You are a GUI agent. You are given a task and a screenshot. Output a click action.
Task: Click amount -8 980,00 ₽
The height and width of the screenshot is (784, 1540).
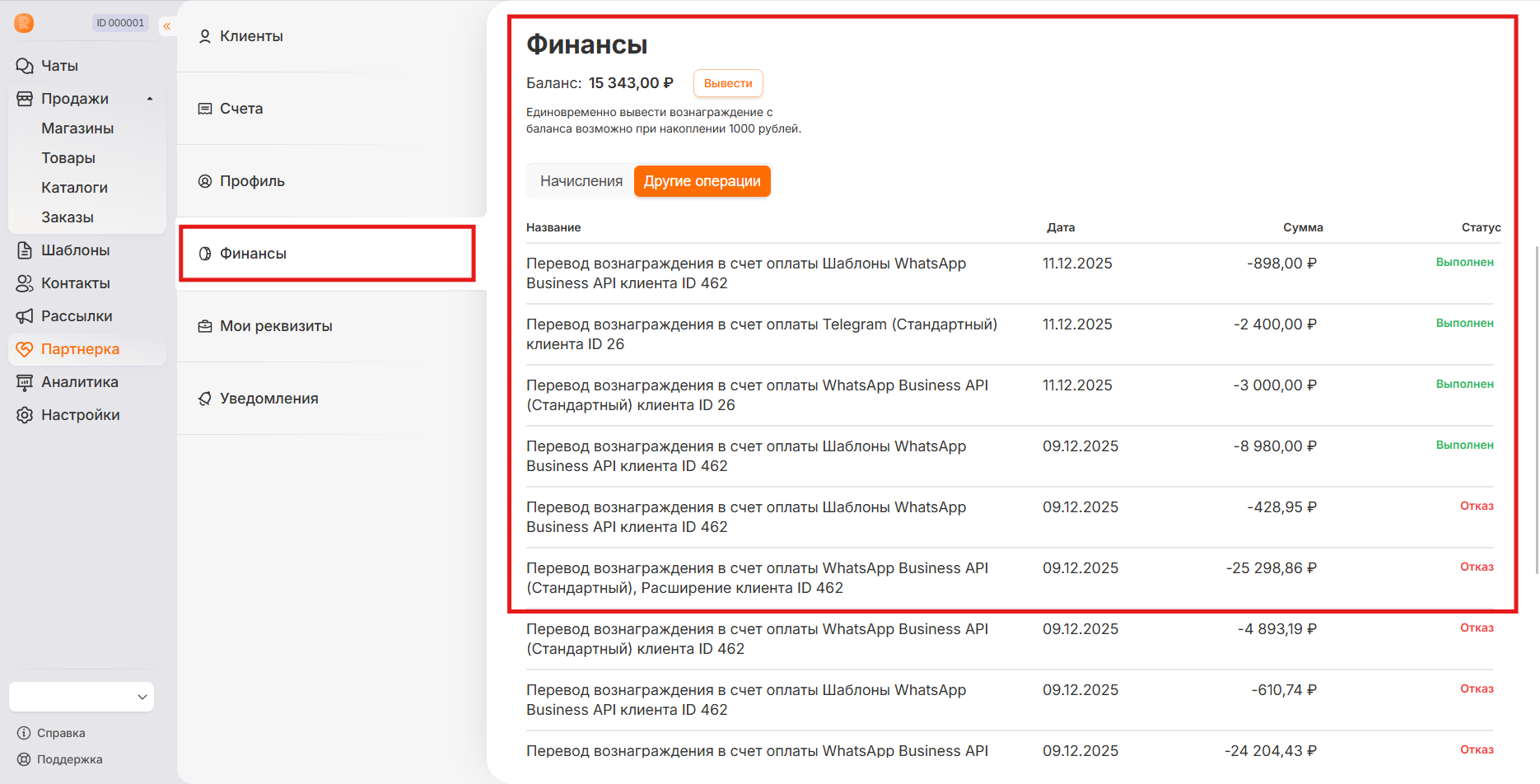tap(1275, 446)
